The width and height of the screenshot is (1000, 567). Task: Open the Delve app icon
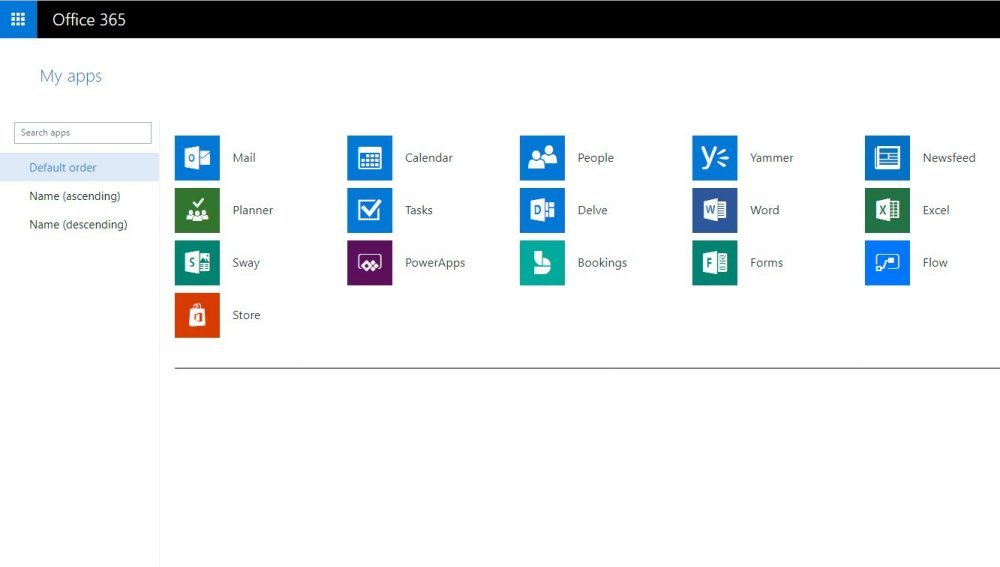[542, 210]
